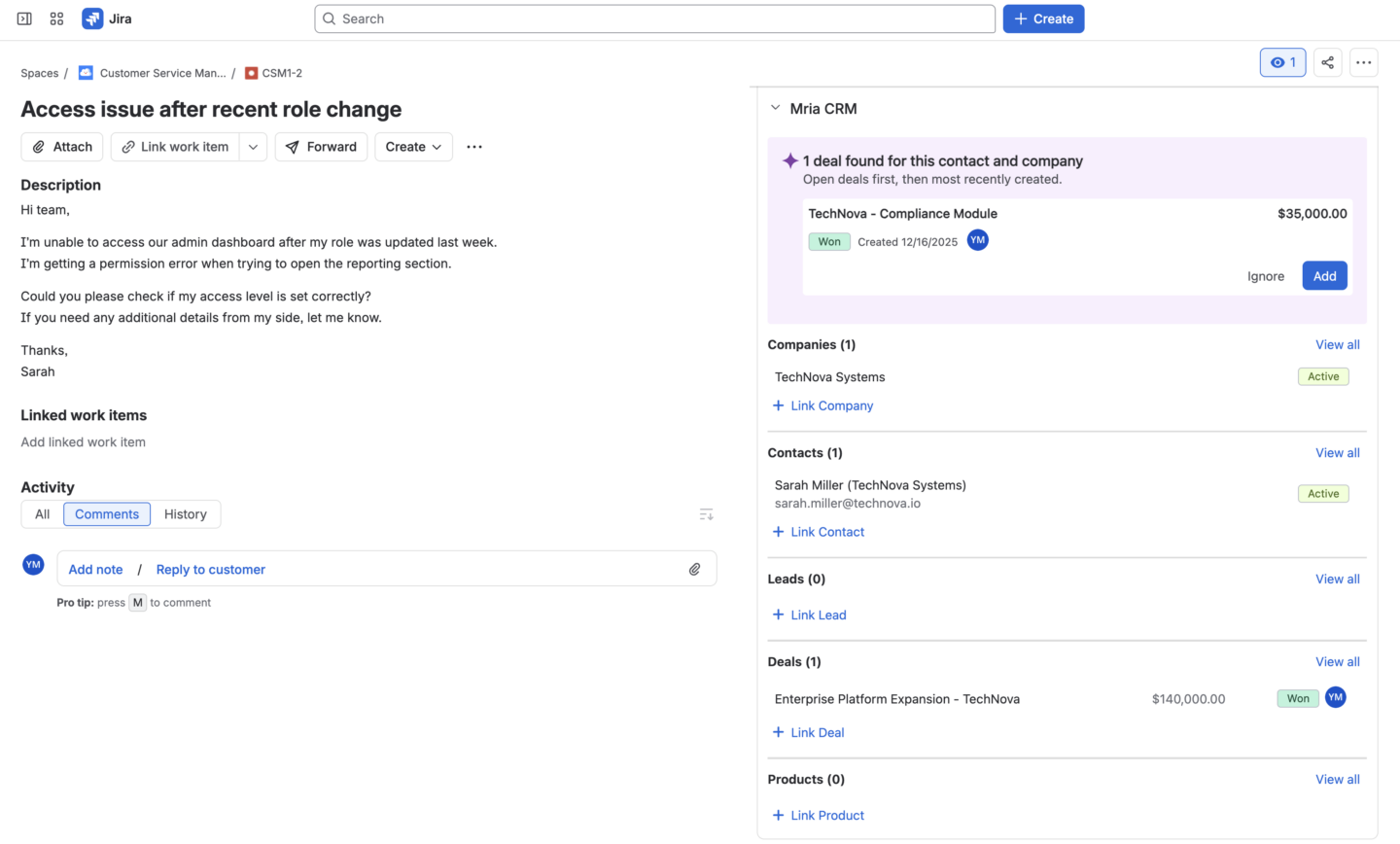Click the activity sort order icon
This screenshot has height=844, width=1400.
point(707,514)
